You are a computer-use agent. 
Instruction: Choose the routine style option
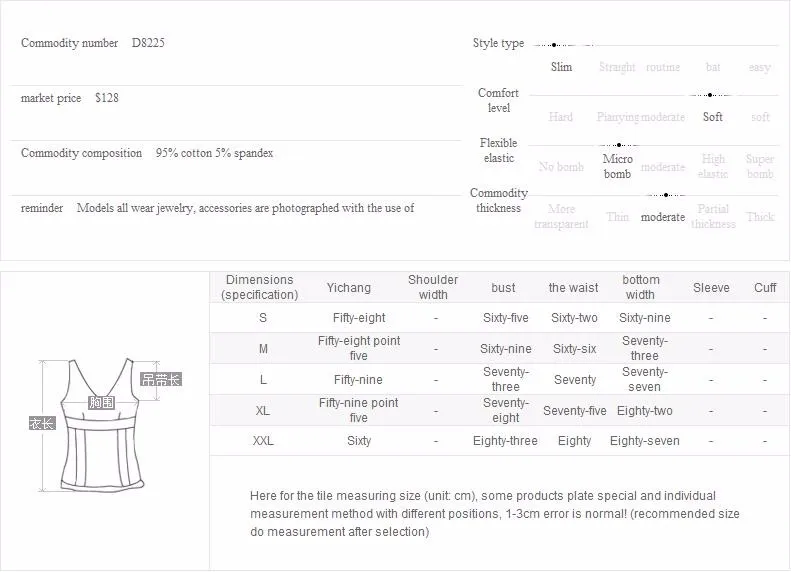tap(663, 67)
